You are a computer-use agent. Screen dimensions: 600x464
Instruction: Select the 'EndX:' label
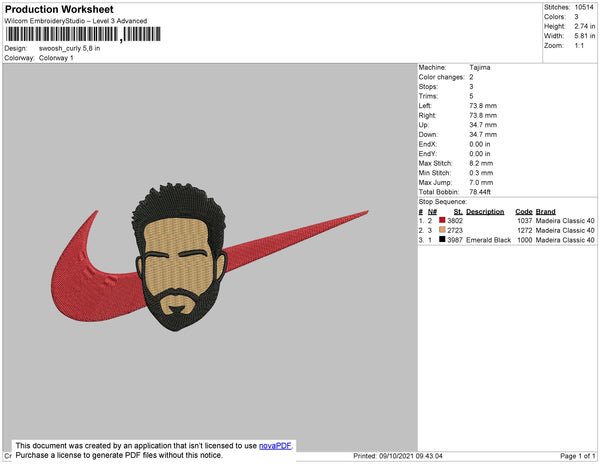tap(427, 144)
